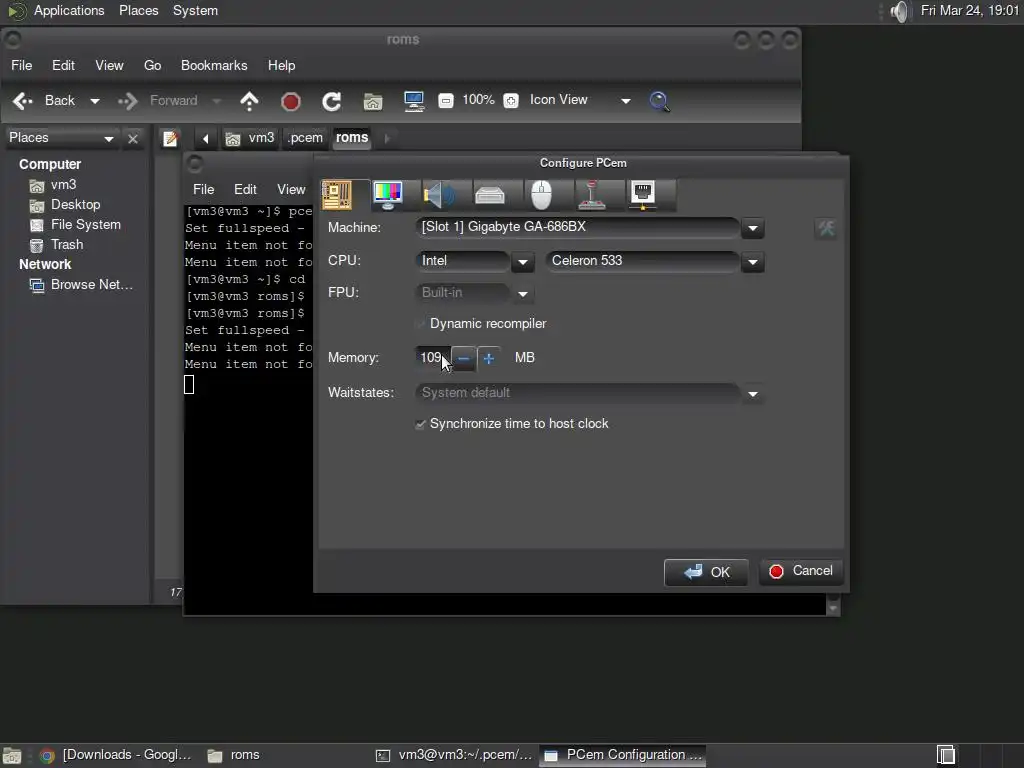This screenshot has height=768, width=1024.
Task: Open vm3 in the Places sidebar
Action: click(x=53, y=185)
